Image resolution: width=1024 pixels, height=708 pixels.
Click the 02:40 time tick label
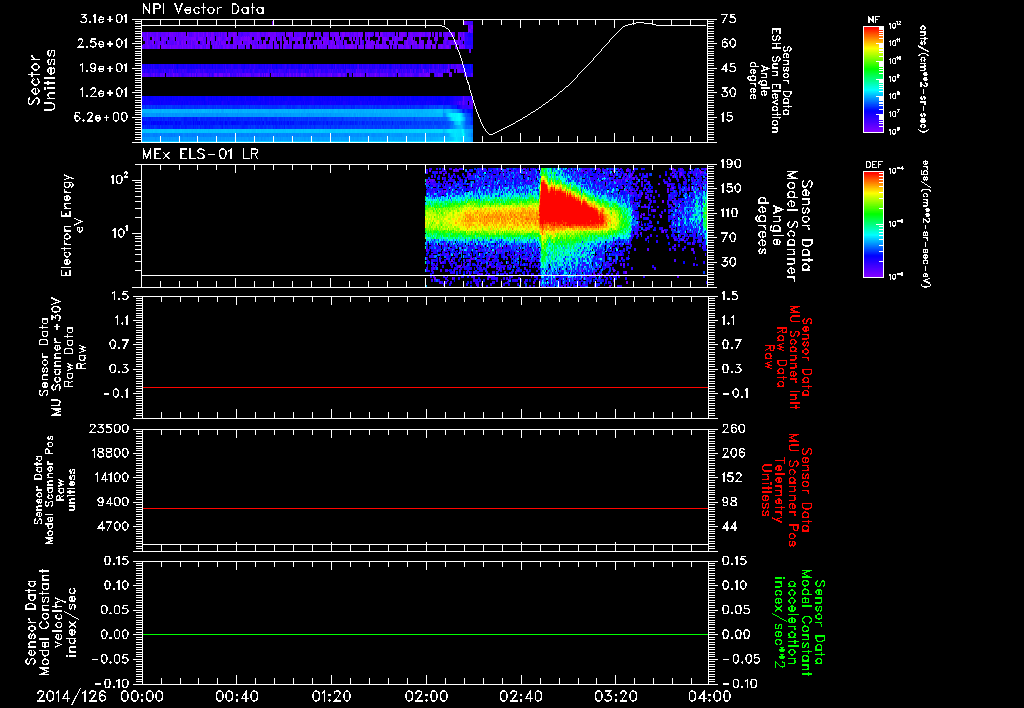click(x=520, y=696)
